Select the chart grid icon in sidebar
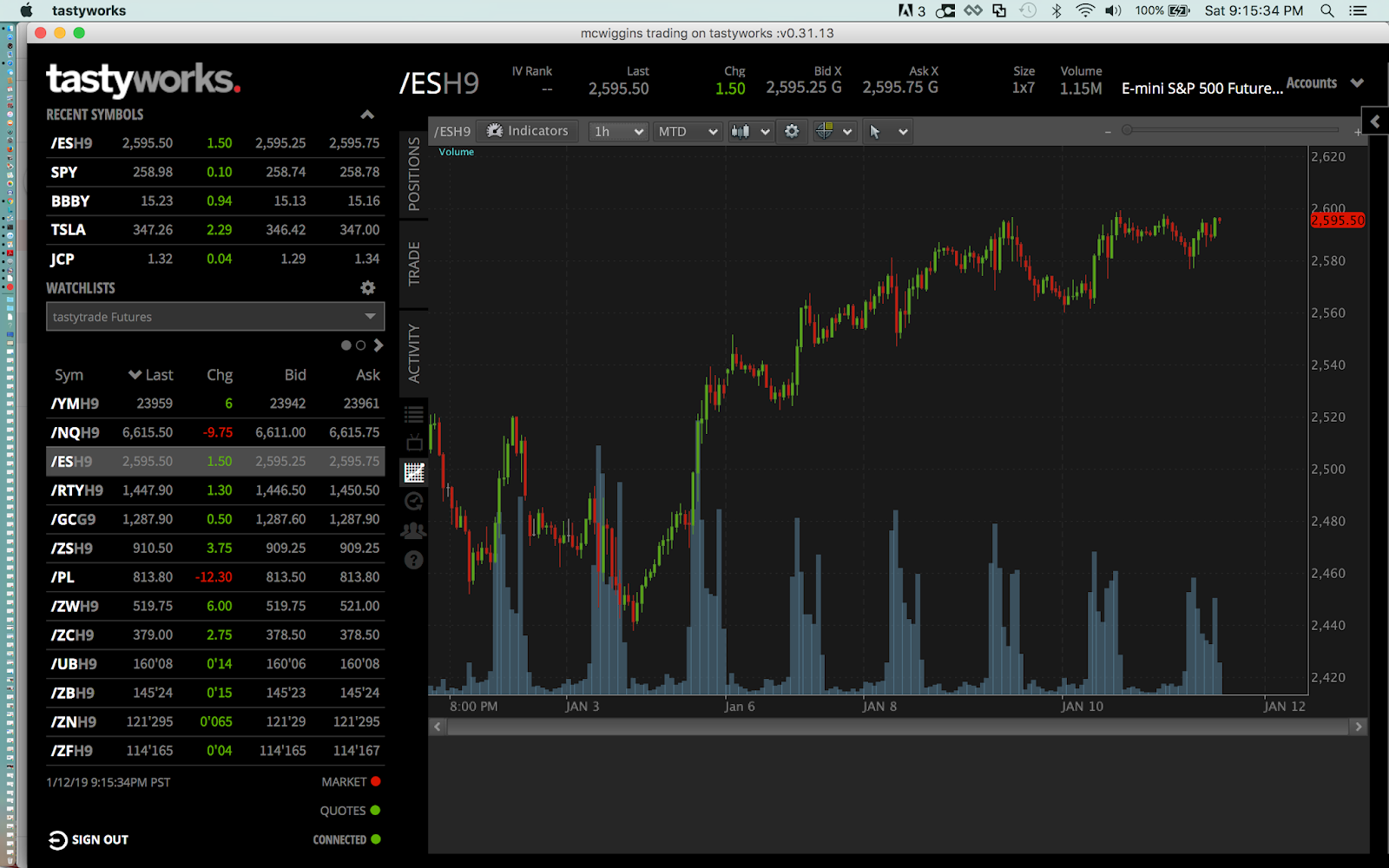Image resolution: width=1389 pixels, height=868 pixels. pos(414,472)
